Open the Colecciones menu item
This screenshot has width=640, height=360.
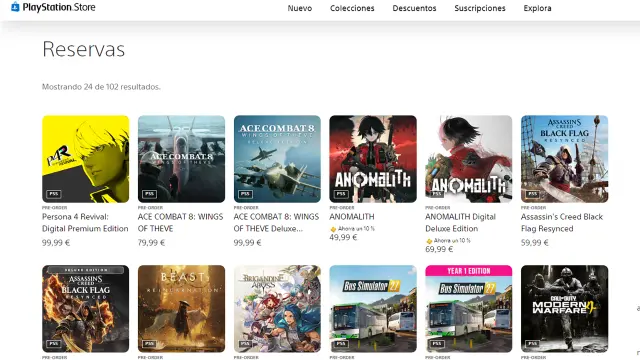(352, 8)
